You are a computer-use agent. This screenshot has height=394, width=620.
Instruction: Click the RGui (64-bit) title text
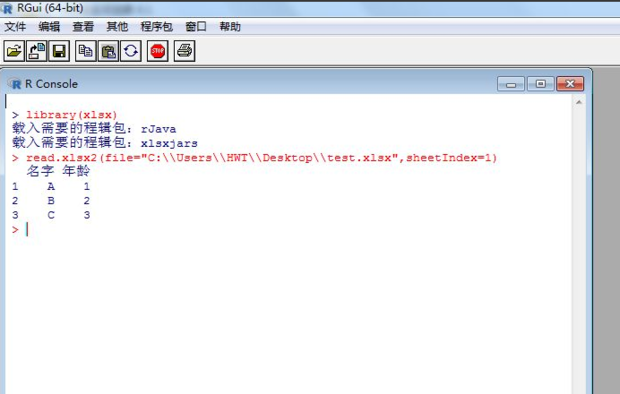pos(50,8)
